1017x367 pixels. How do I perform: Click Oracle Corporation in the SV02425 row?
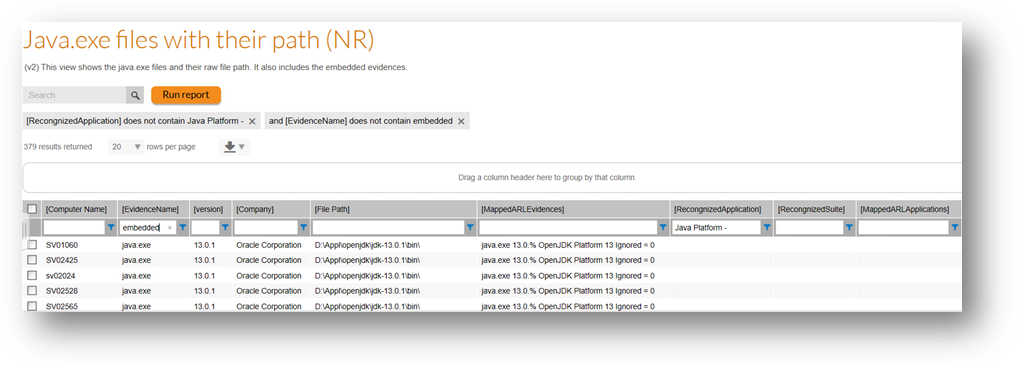(269, 260)
